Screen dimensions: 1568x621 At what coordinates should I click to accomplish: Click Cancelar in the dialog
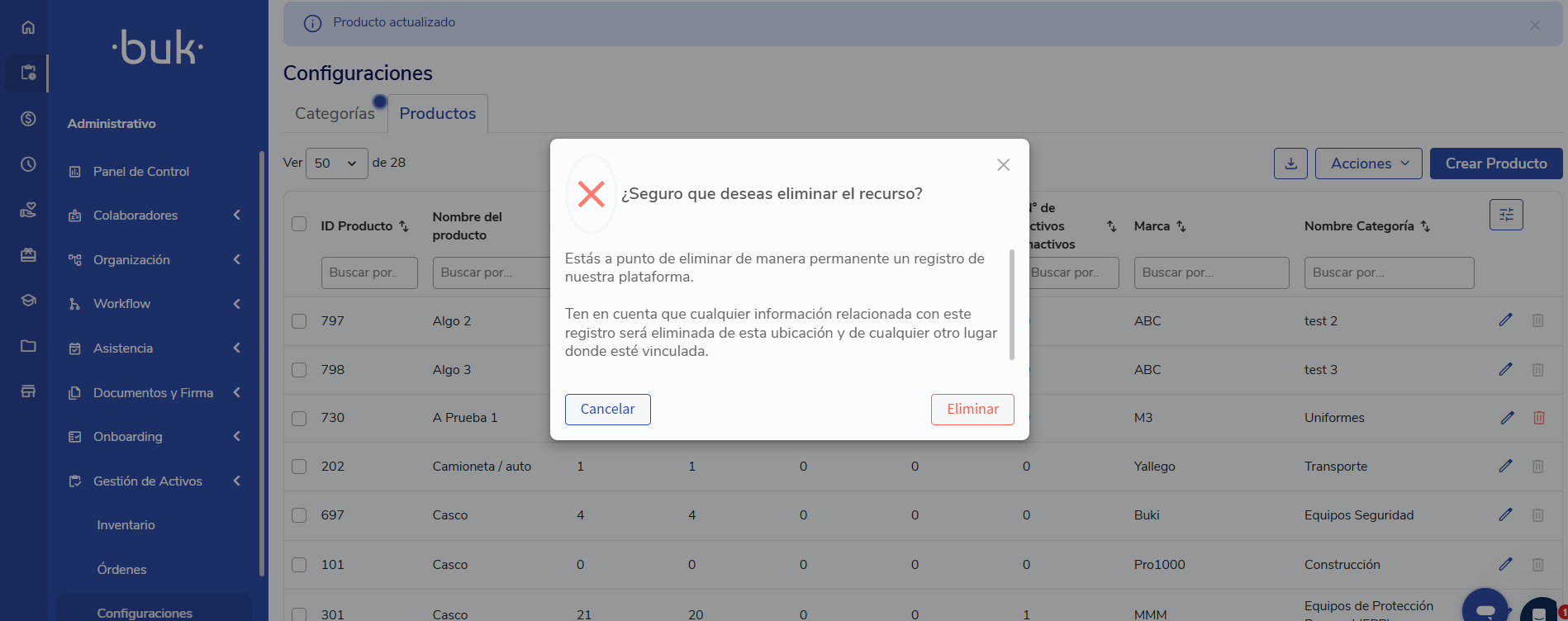pyautogui.click(x=607, y=410)
